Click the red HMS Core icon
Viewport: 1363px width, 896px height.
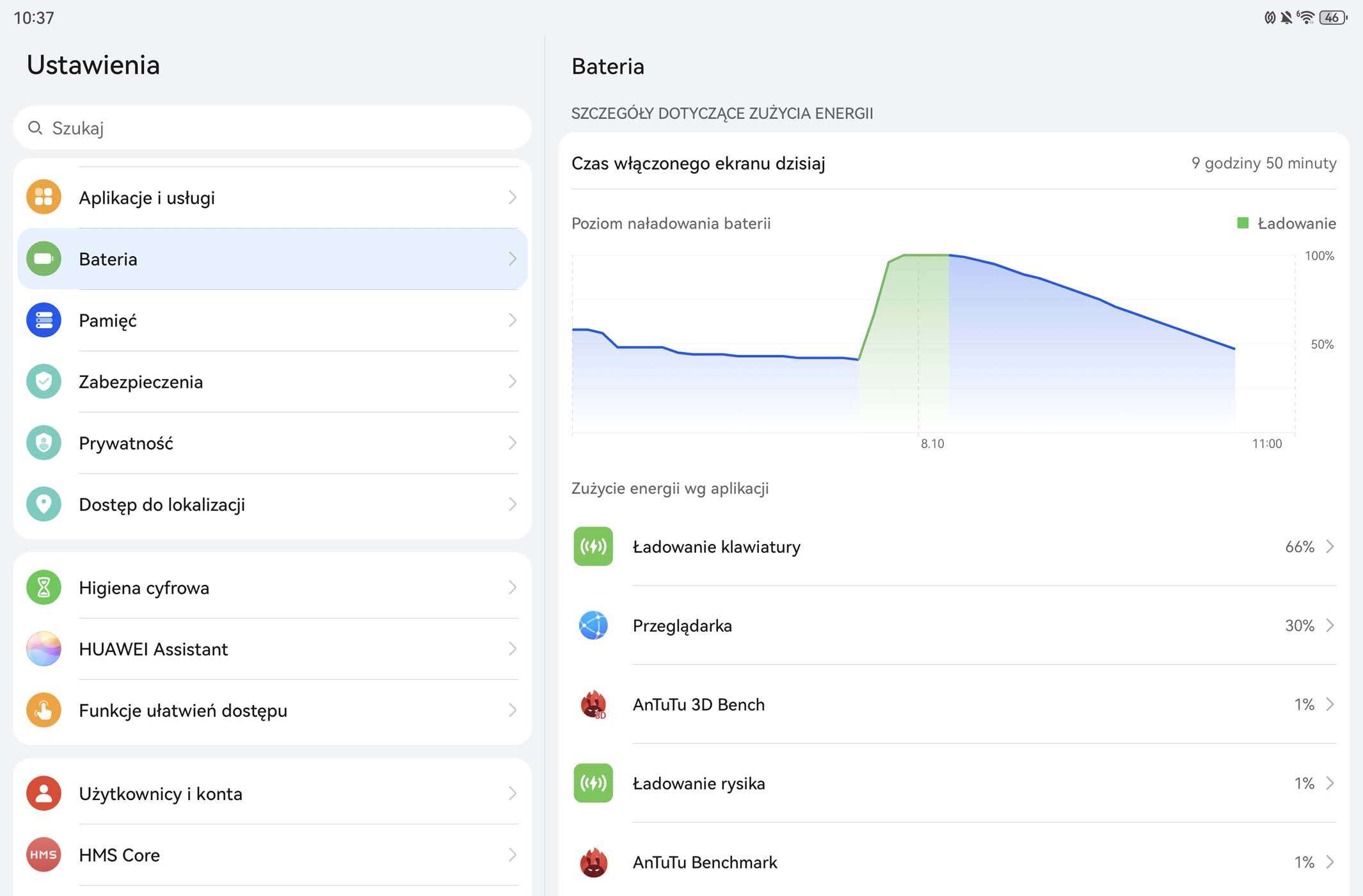[x=44, y=855]
